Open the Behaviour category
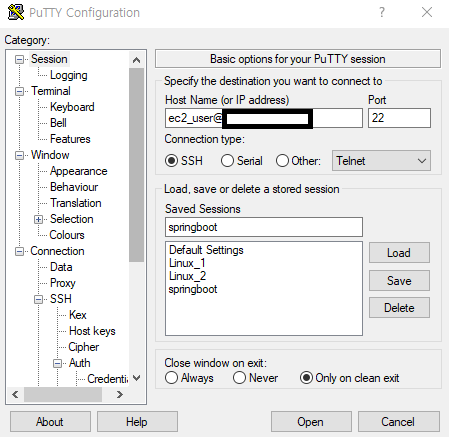The width and height of the screenshot is (450, 437). tap(74, 187)
